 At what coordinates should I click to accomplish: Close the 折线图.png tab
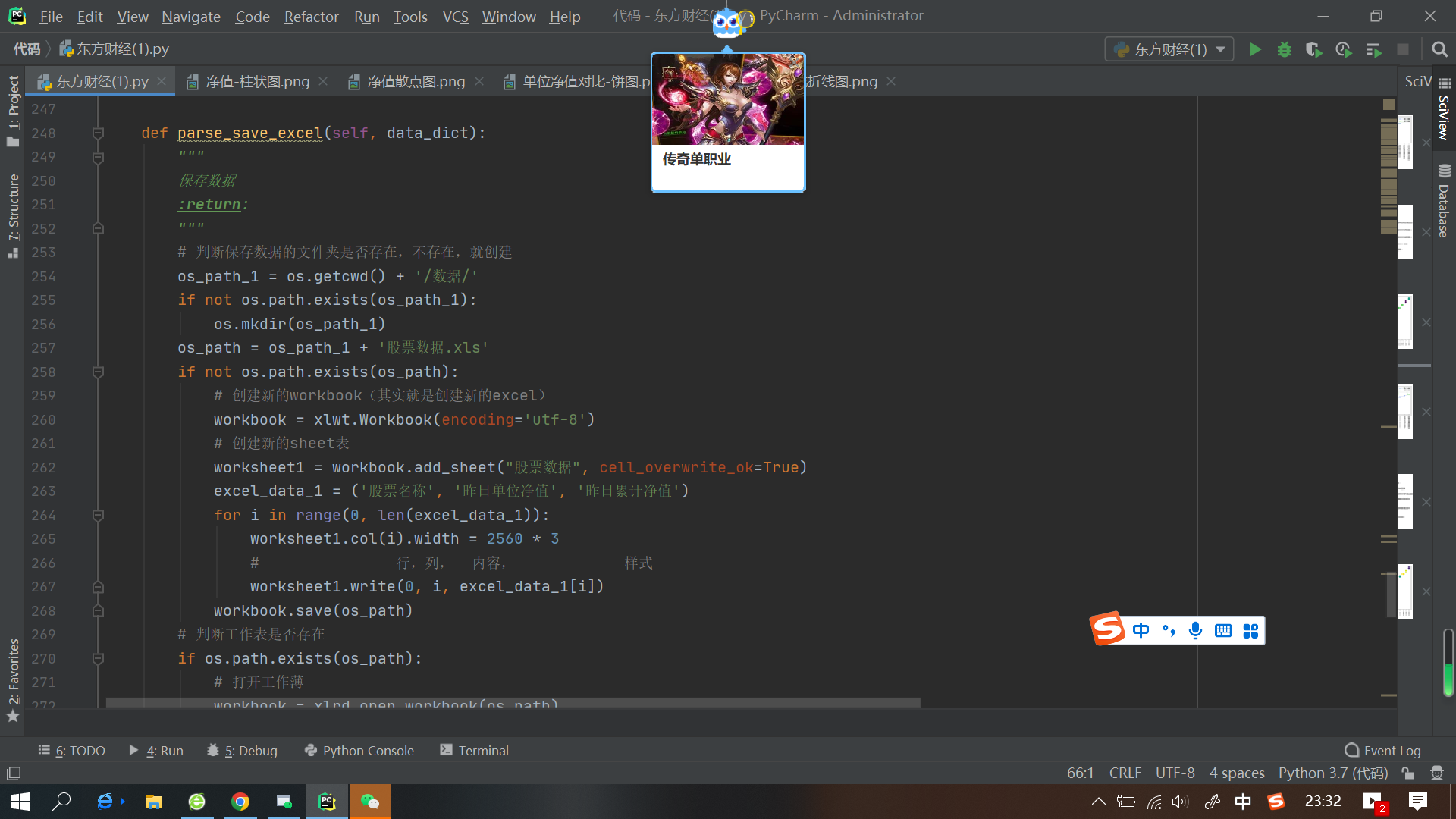(x=891, y=80)
